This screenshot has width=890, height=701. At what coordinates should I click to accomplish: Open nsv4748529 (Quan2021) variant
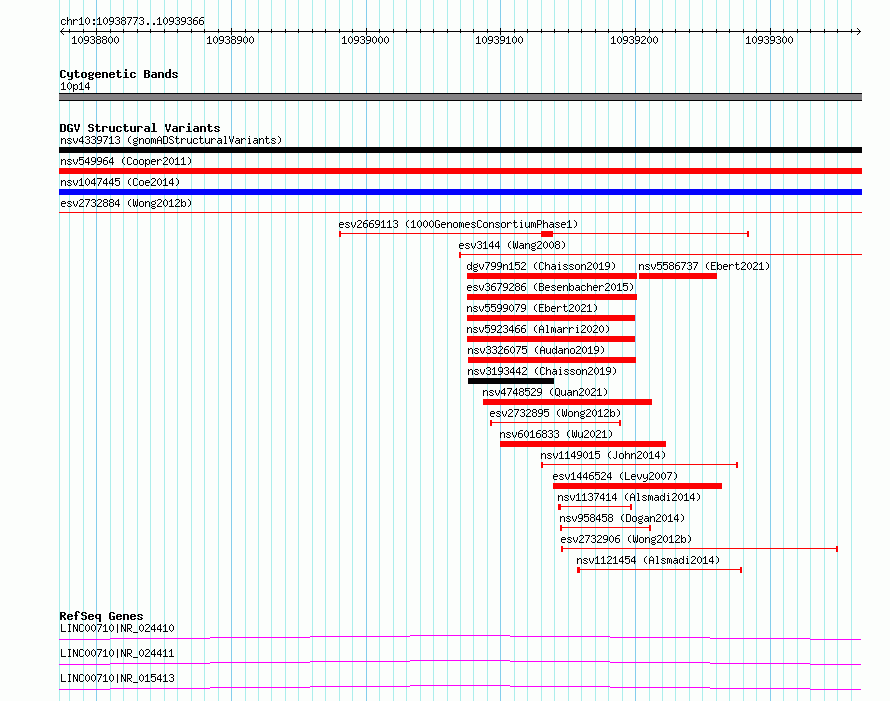545,392
